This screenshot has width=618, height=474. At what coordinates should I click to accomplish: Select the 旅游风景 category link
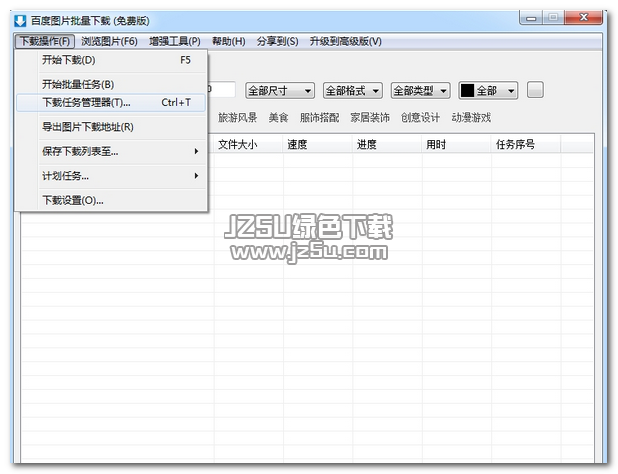click(x=238, y=117)
